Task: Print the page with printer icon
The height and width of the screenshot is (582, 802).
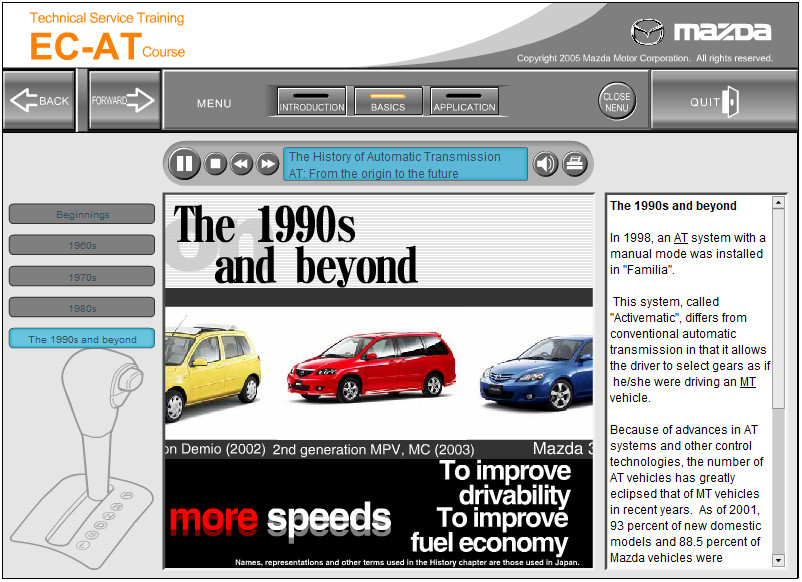Action: click(575, 164)
